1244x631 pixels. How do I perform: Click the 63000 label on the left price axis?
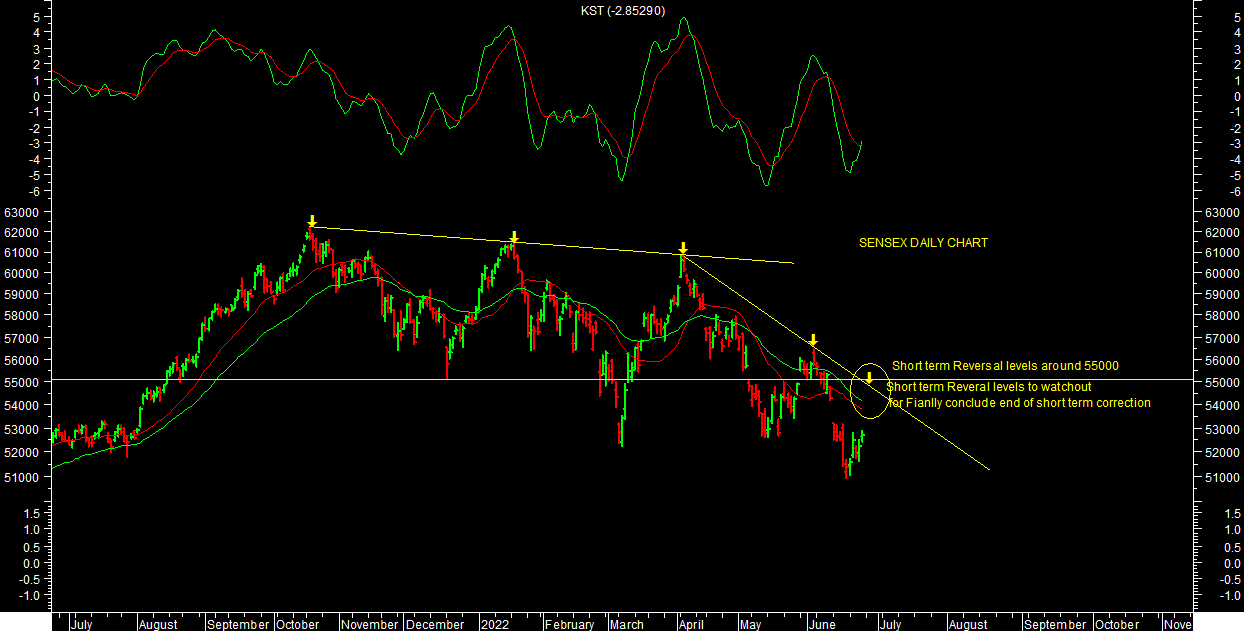21,213
